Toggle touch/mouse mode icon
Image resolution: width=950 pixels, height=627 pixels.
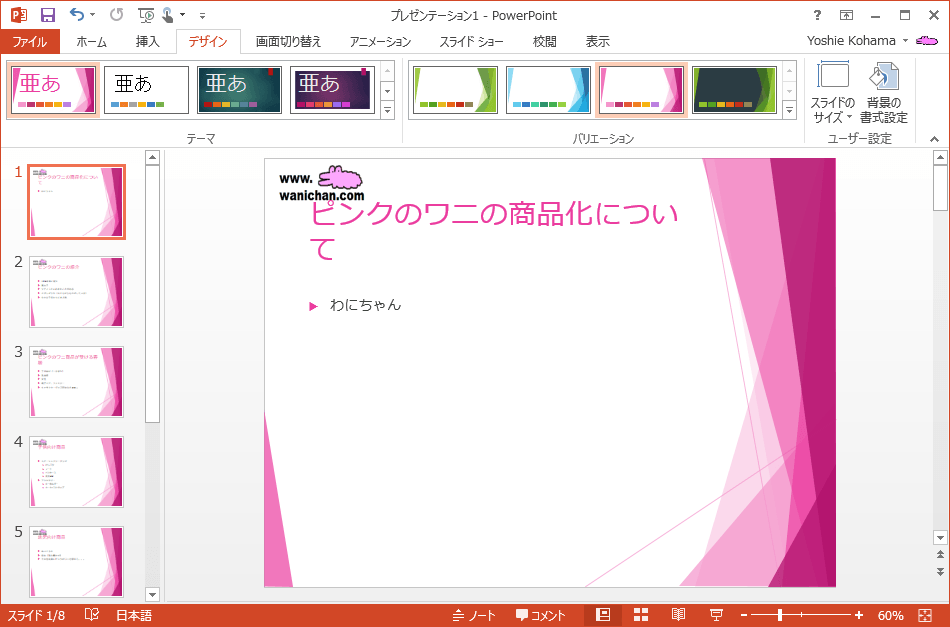168,15
